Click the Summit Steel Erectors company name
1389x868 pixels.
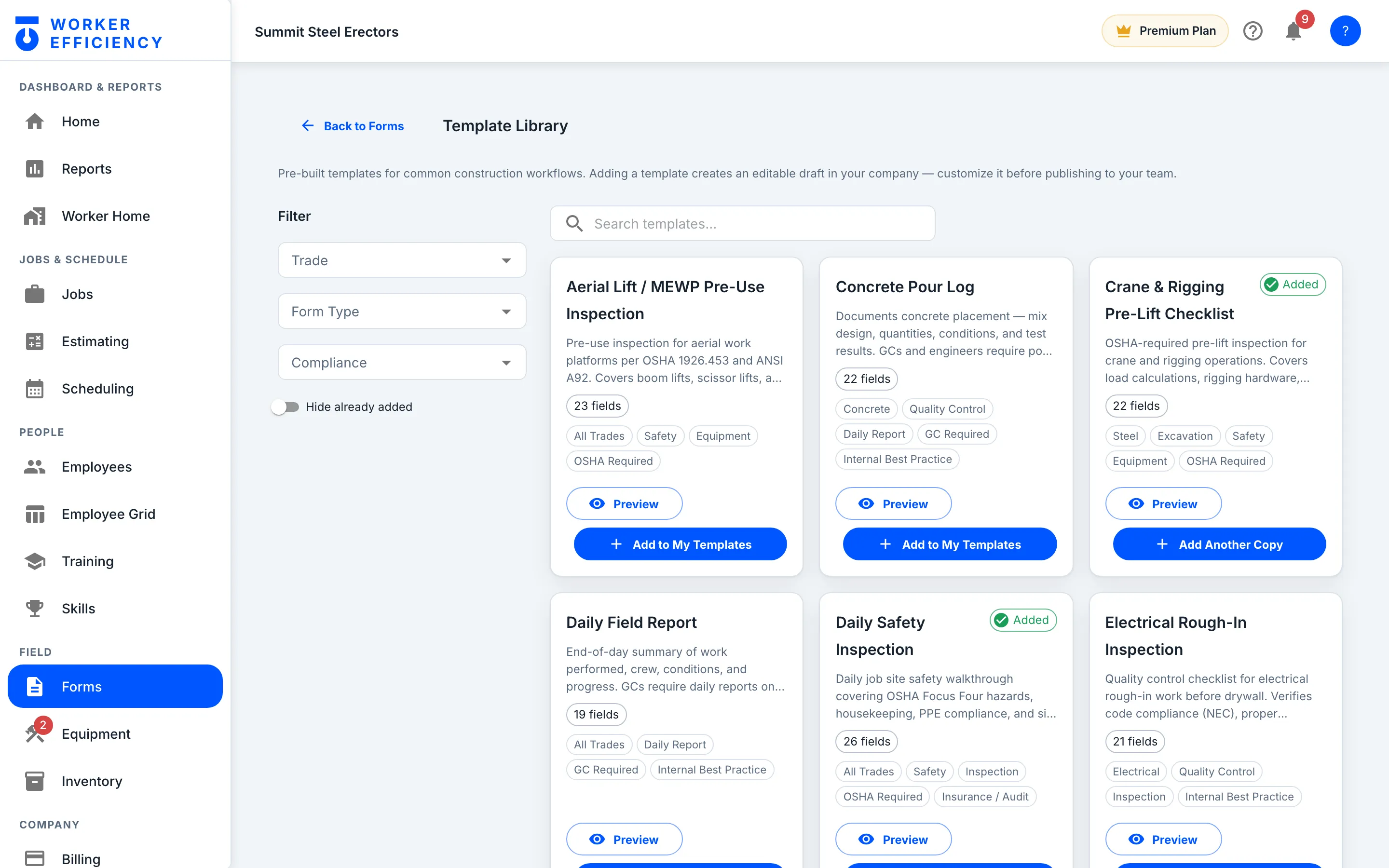coord(327,31)
